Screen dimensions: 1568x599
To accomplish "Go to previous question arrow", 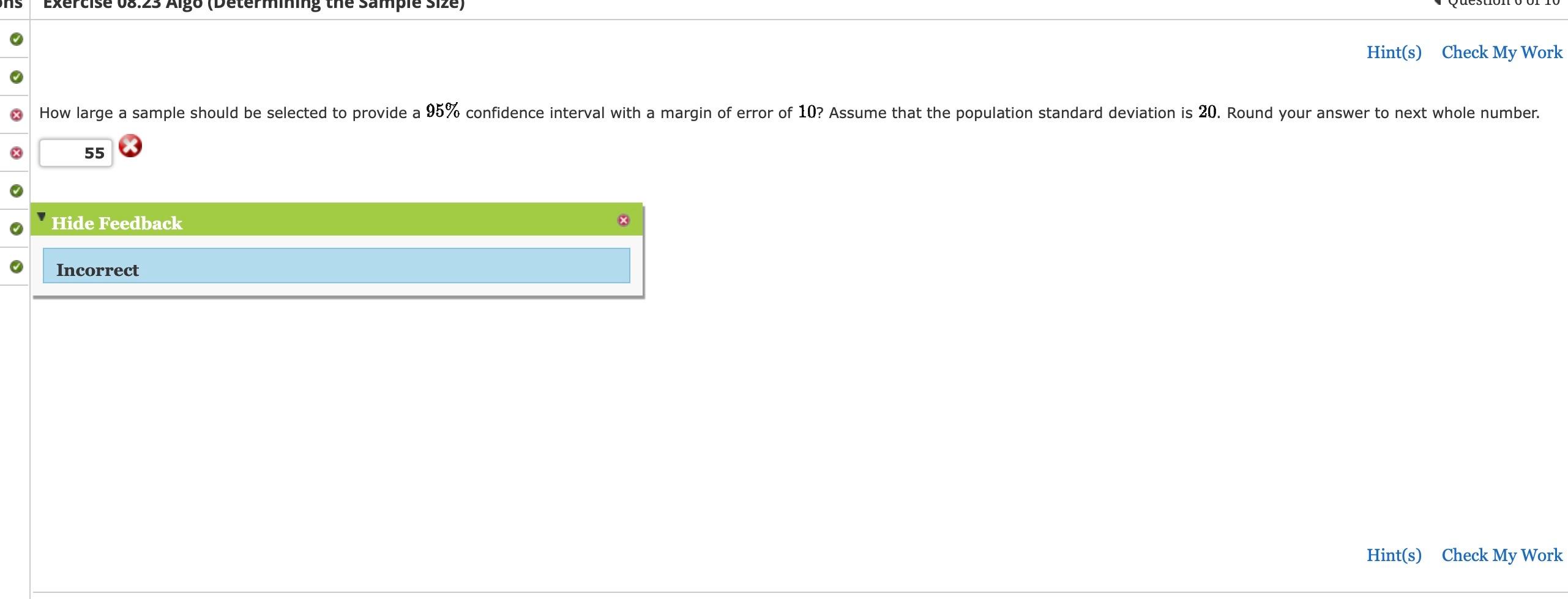I will click(x=1438, y=2).
